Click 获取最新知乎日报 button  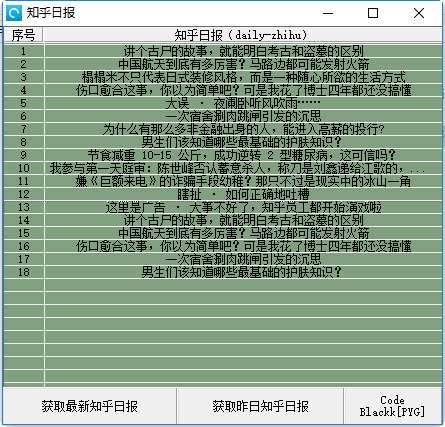(x=90, y=406)
